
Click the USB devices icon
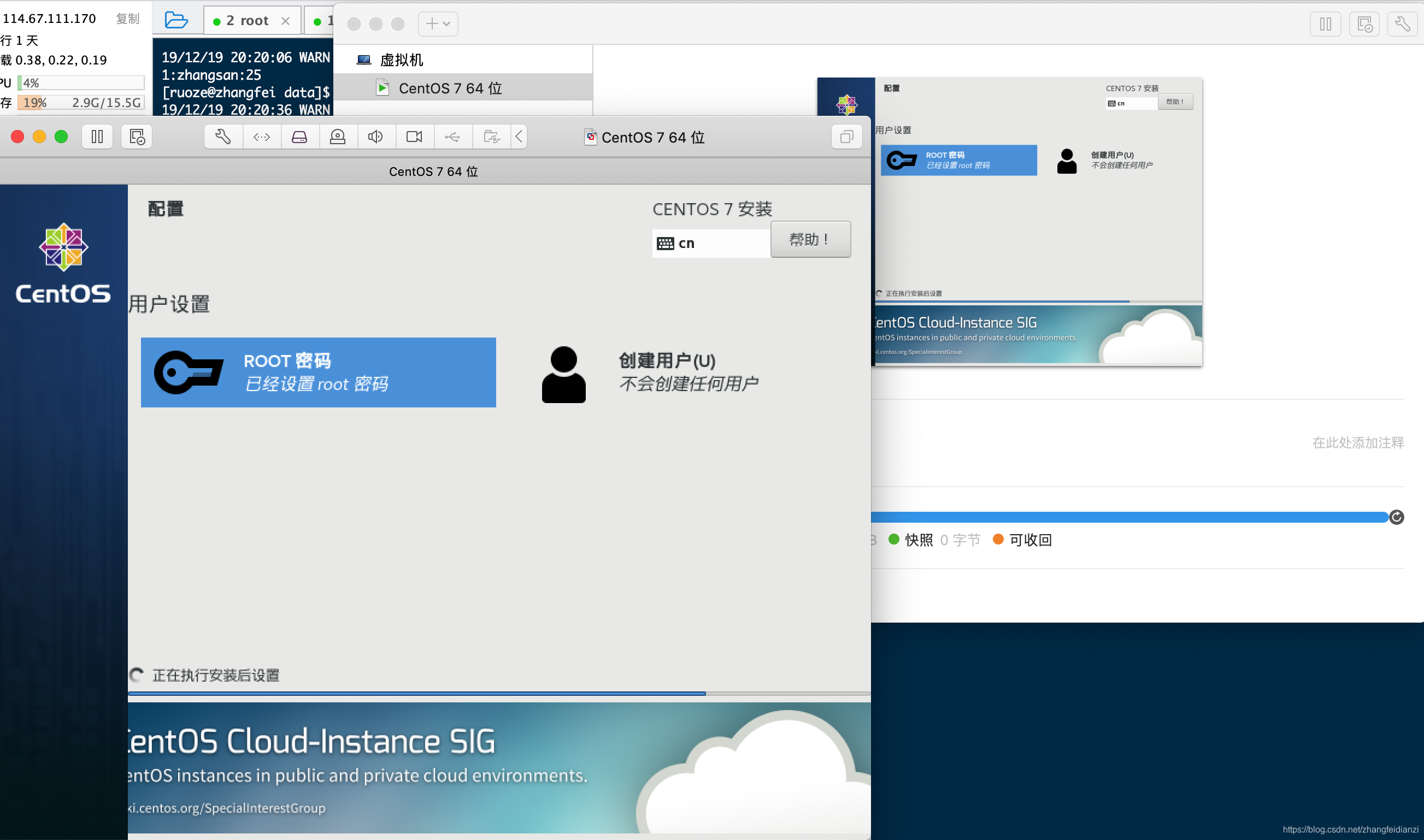pyautogui.click(x=452, y=137)
